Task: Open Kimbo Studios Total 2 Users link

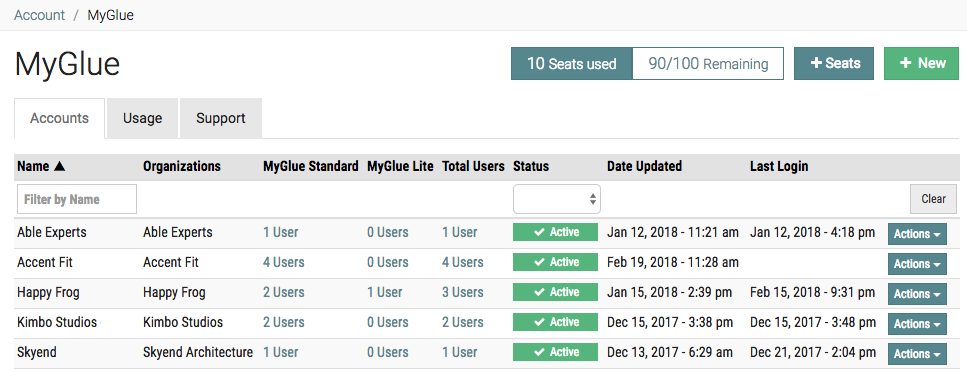Action: [x=463, y=322]
